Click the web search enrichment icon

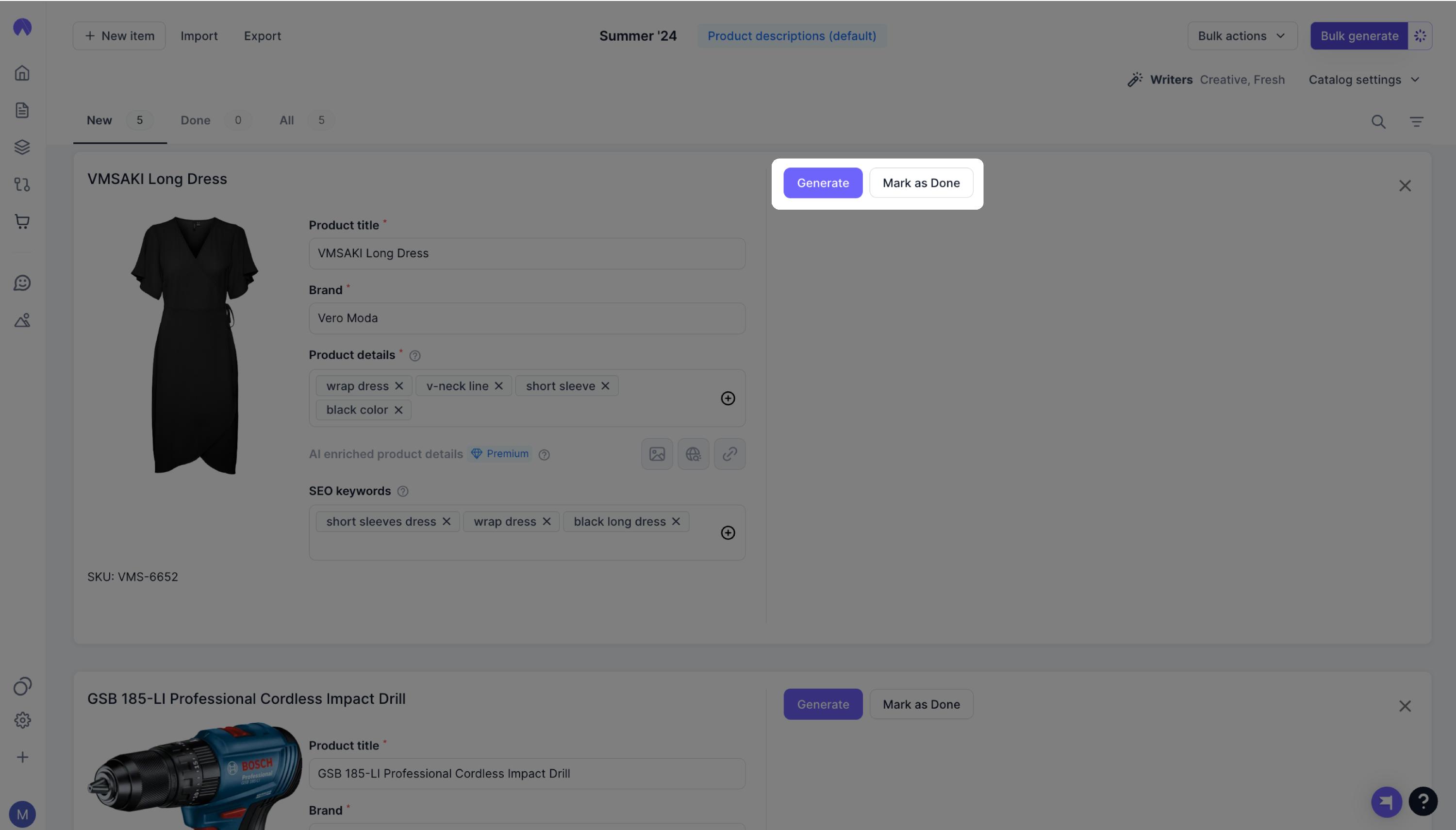pos(694,454)
